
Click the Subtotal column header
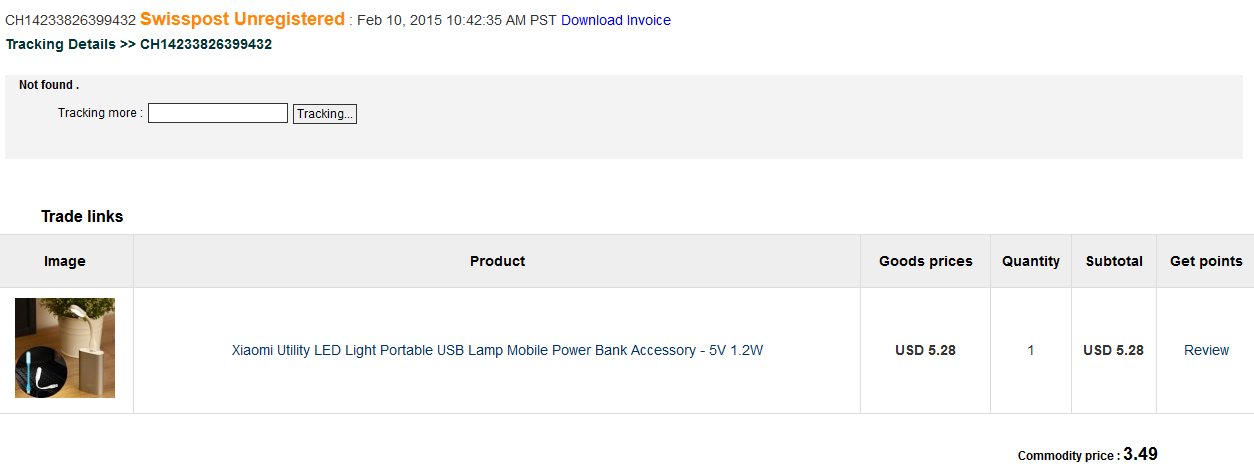pyautogui.click(x=1114, y=261)
